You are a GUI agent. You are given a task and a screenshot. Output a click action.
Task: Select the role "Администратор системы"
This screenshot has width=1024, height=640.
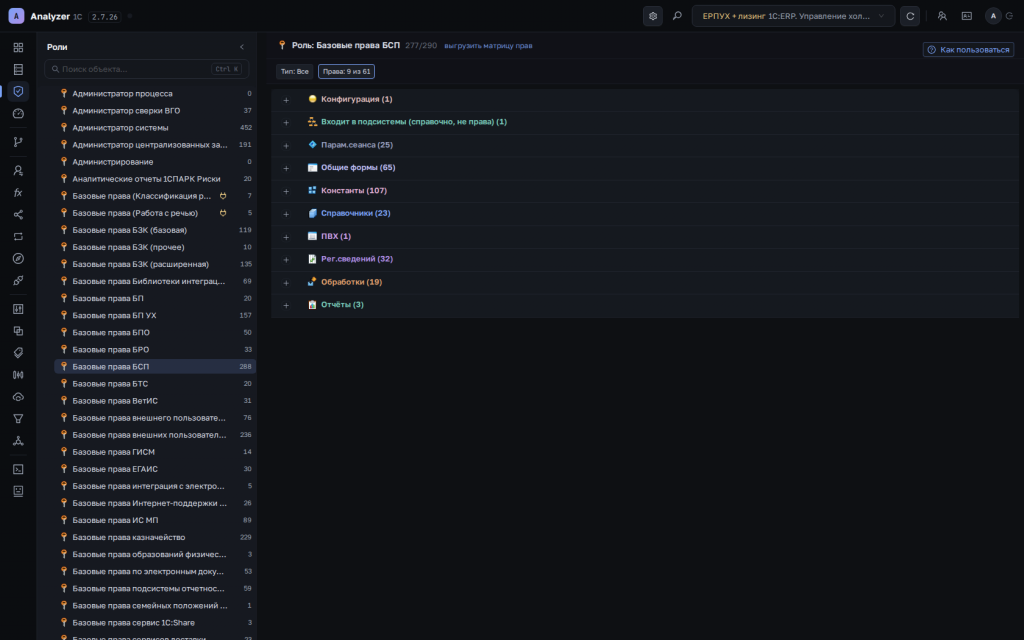(x=155, y=127)
